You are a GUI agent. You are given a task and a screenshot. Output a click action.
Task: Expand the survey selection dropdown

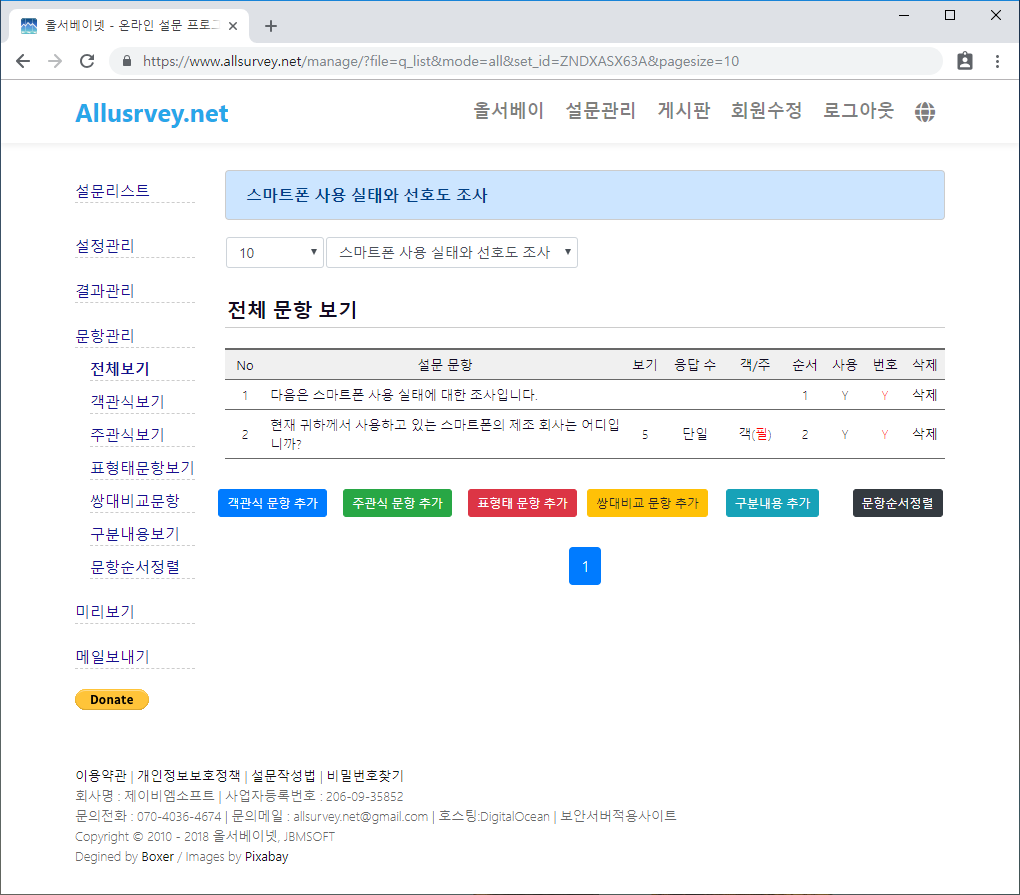pos(452,253)
